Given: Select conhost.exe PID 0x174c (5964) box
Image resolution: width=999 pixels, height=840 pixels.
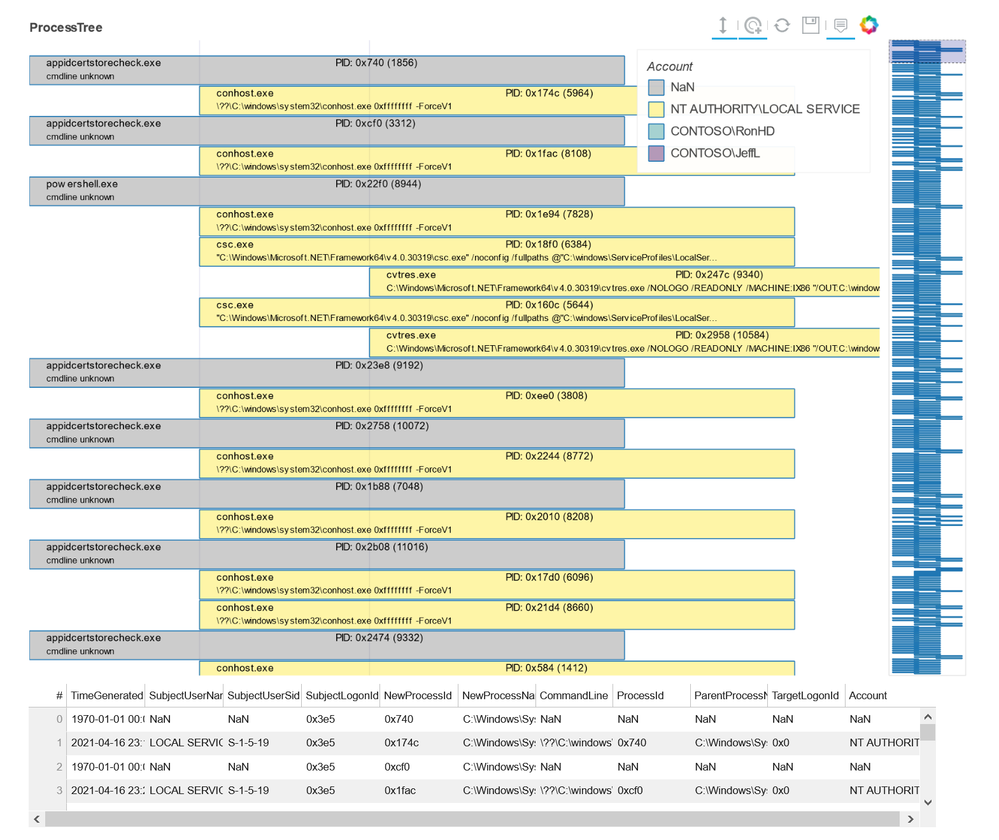Looking at the screenshot, I should point(419,100).
